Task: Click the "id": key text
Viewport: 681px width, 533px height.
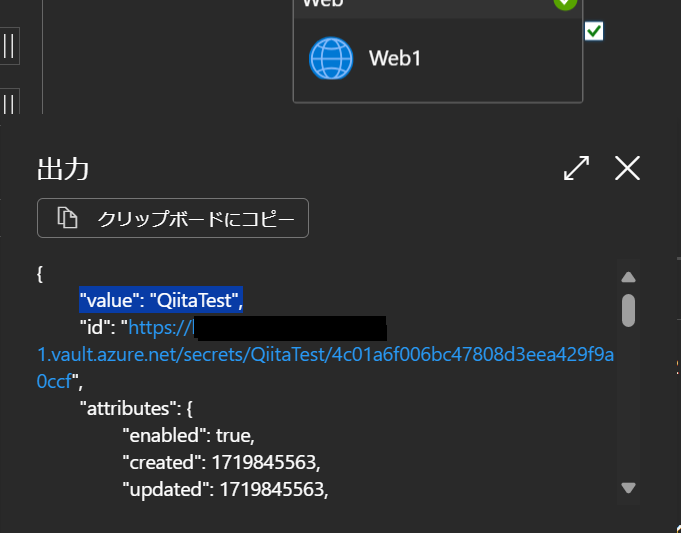Action: pos(98,328)
